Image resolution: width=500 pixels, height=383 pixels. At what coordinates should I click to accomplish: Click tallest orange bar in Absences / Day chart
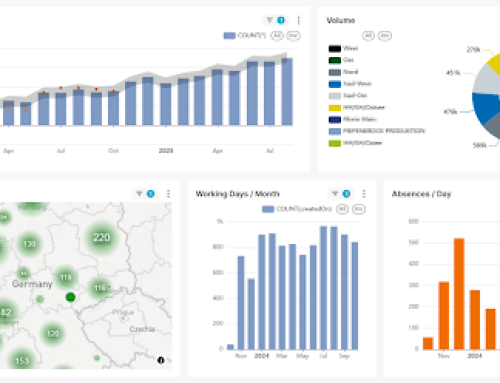click(x=459, y=294)
